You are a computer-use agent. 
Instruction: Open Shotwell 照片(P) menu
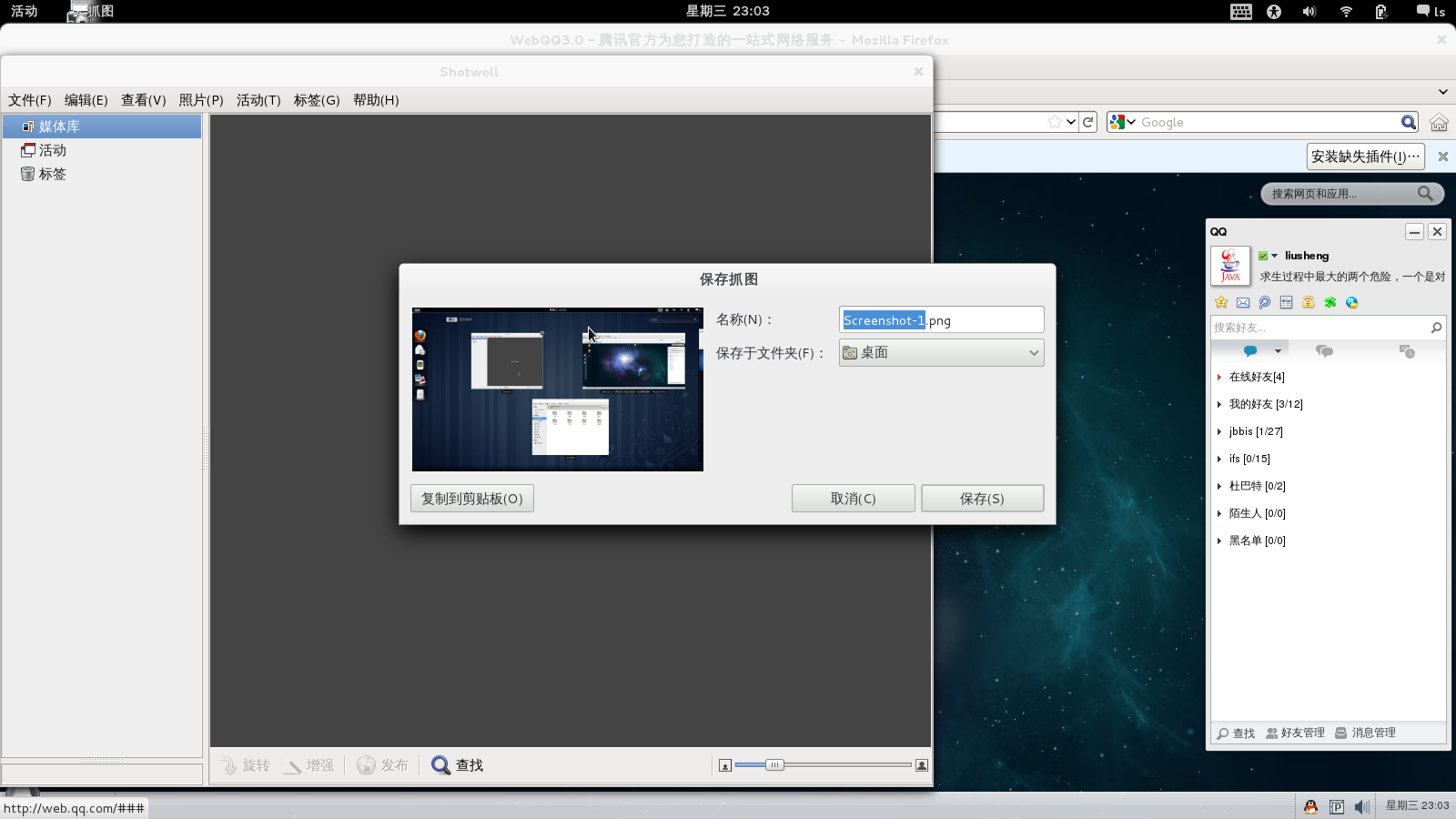201,100
